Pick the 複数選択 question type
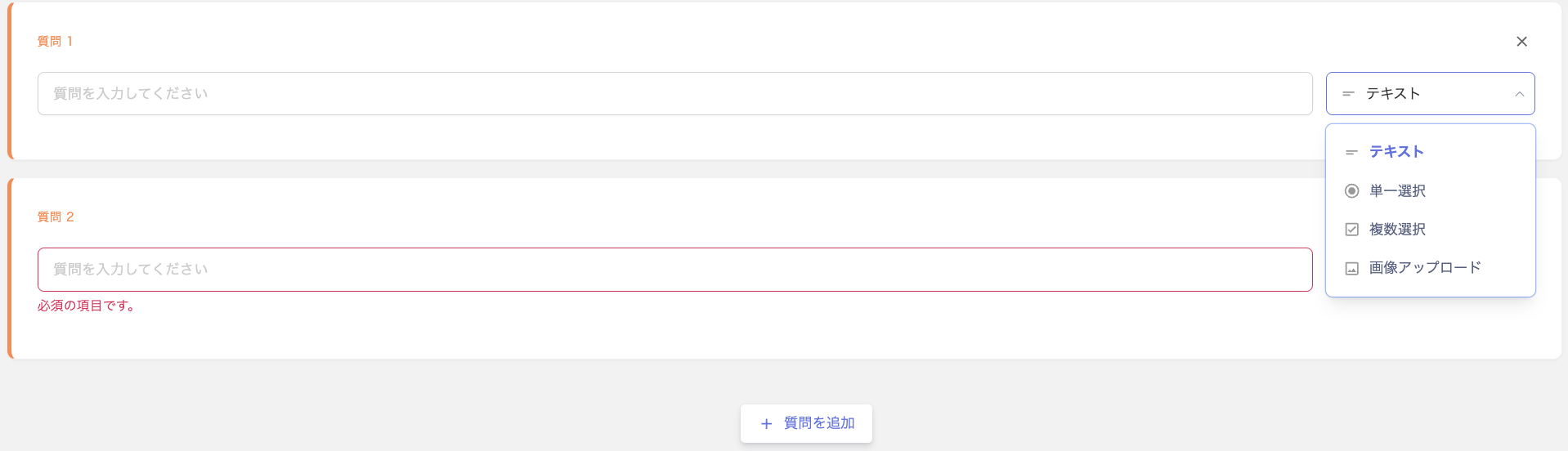This screenshot has height=451, width=1568. [x=1397, y=230]
